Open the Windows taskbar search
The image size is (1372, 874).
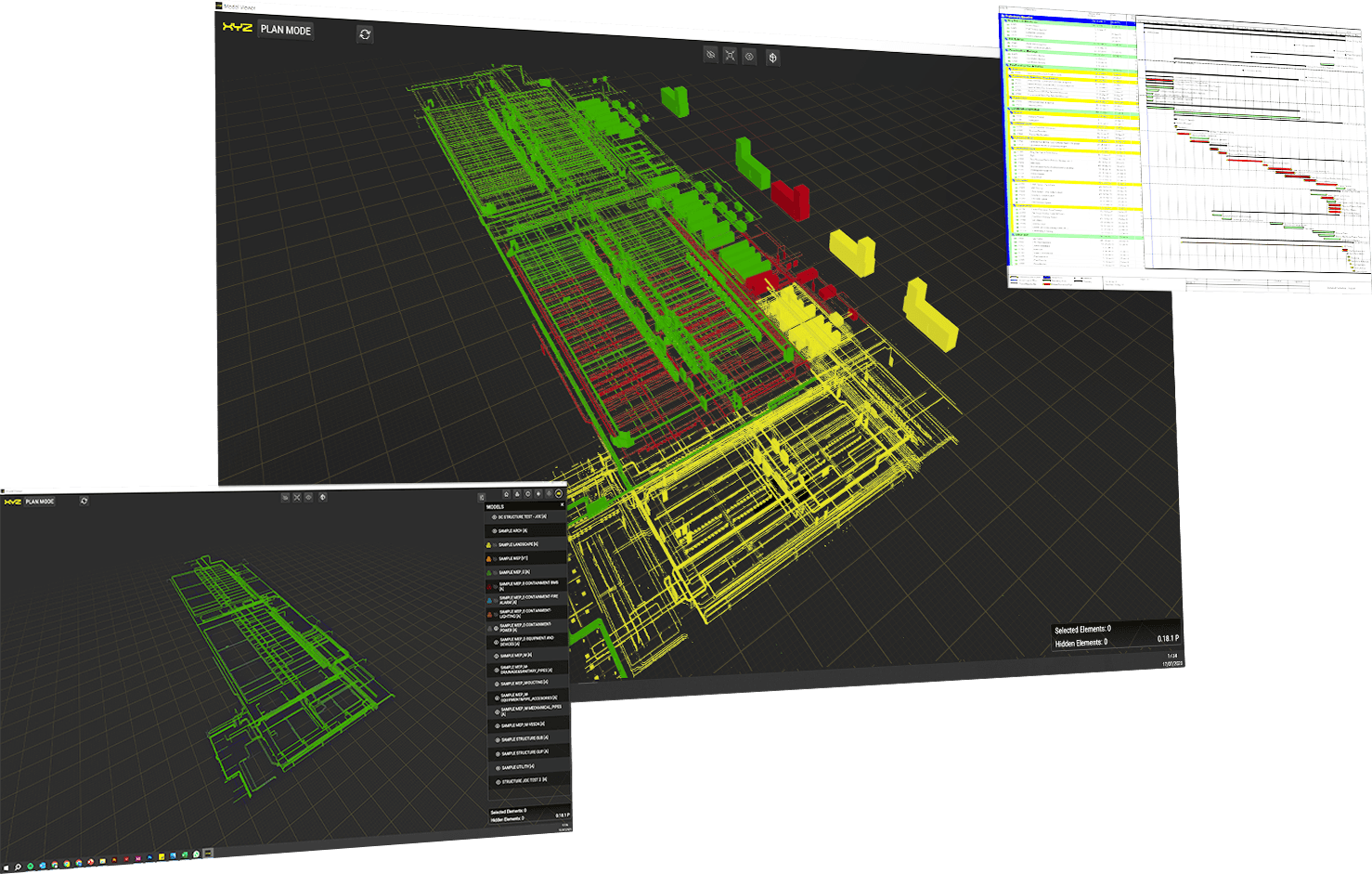click(18, 867)
